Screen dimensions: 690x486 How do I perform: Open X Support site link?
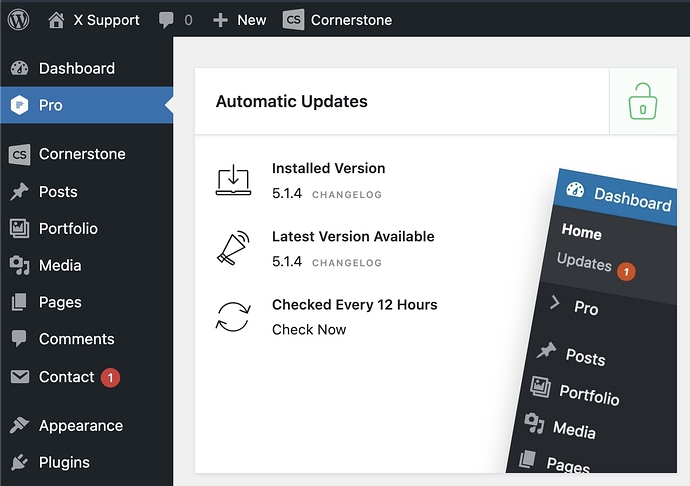(106, 20)
